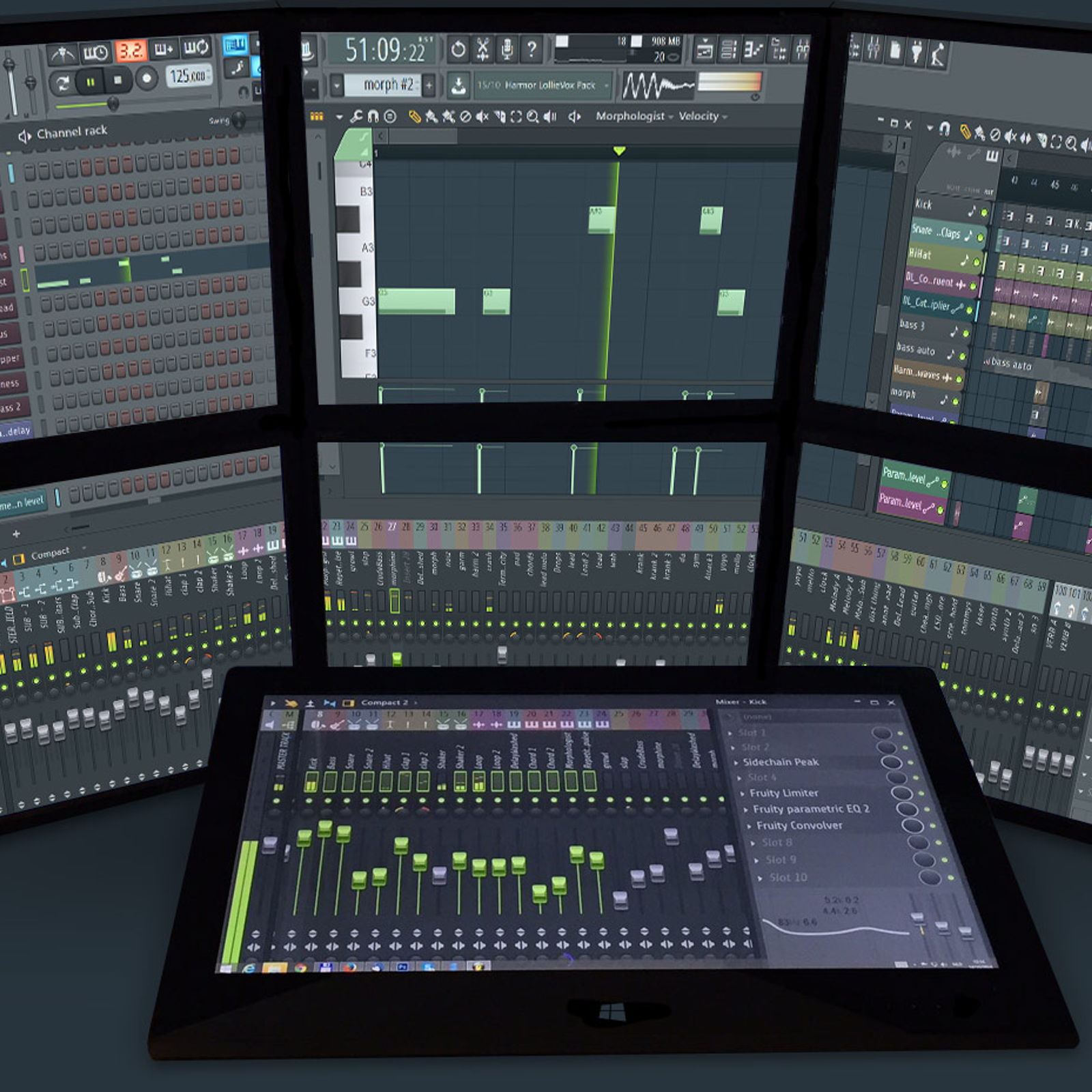This screenshot has height=1092, width=1092.
Task: Click the green playhead marker
Action: pos(619,150)
